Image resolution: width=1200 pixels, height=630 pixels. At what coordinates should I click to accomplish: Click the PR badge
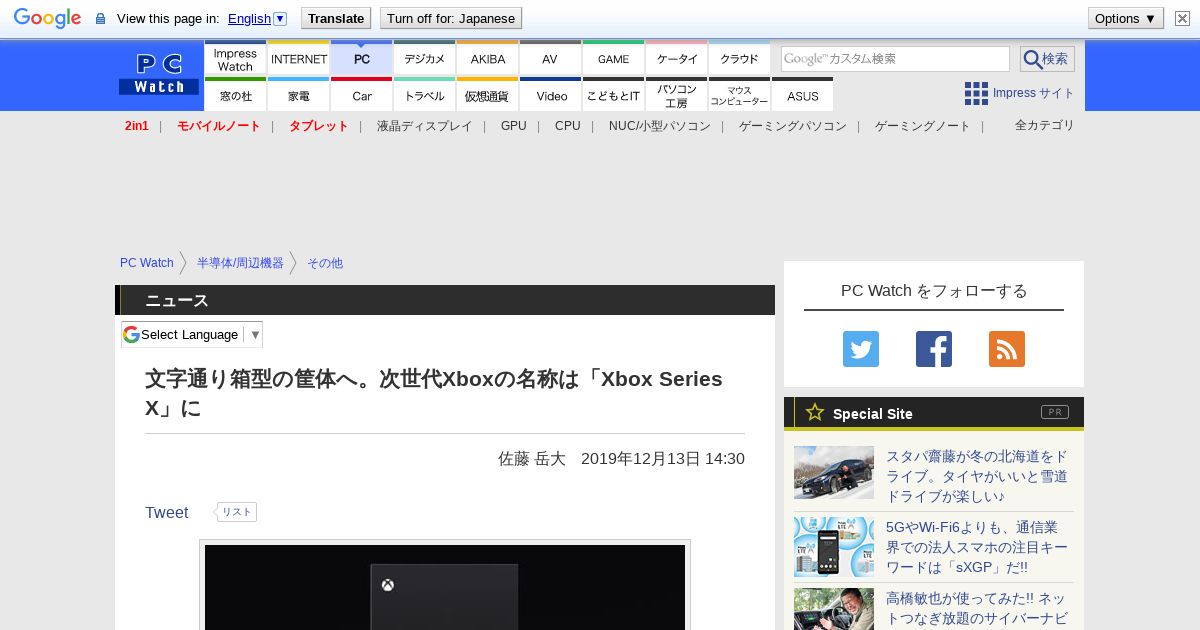coord(1055,412)
